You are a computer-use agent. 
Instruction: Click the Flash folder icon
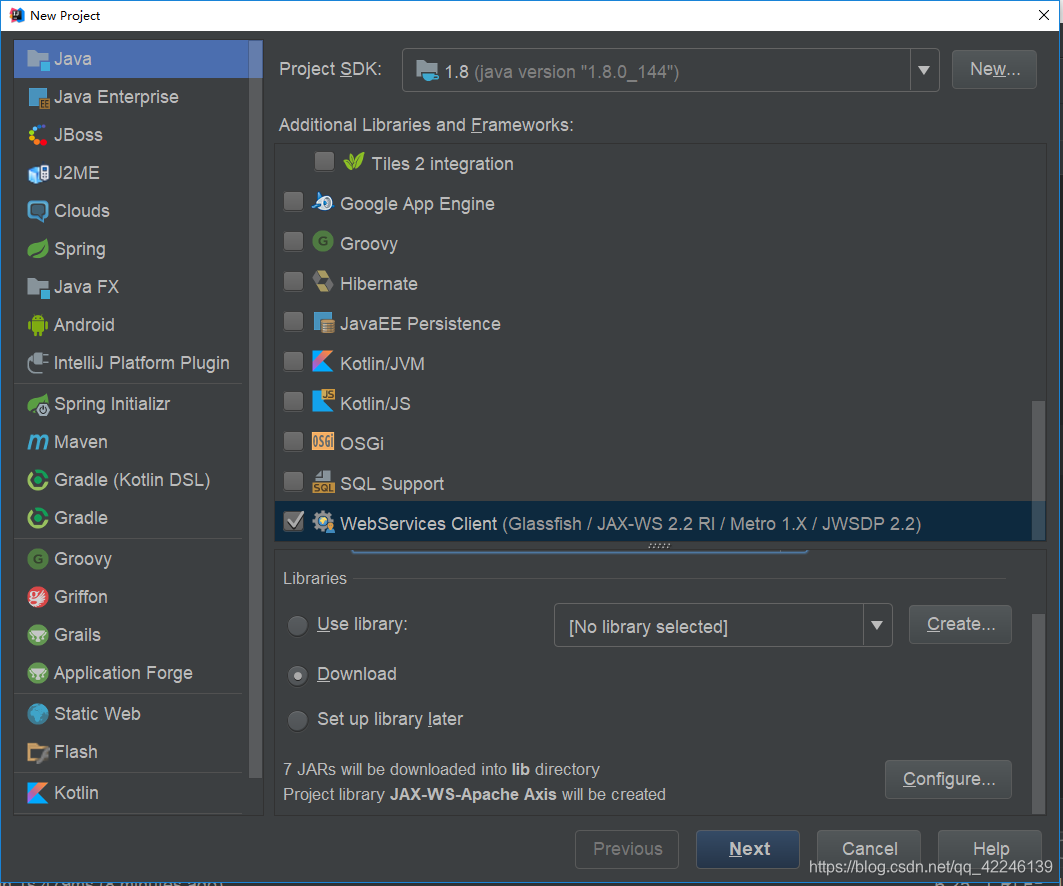tap(38, 752)
